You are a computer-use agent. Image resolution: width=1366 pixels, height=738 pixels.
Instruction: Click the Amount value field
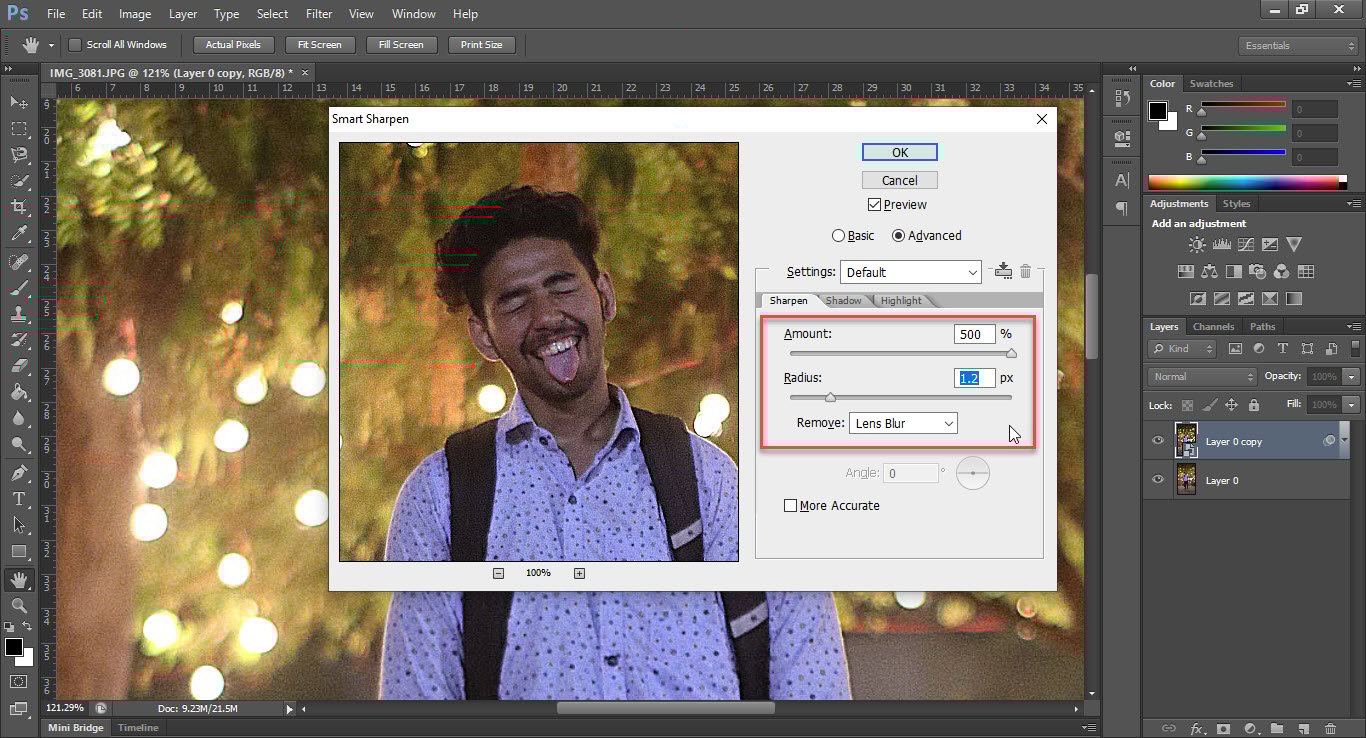click(x=974, y=334)
